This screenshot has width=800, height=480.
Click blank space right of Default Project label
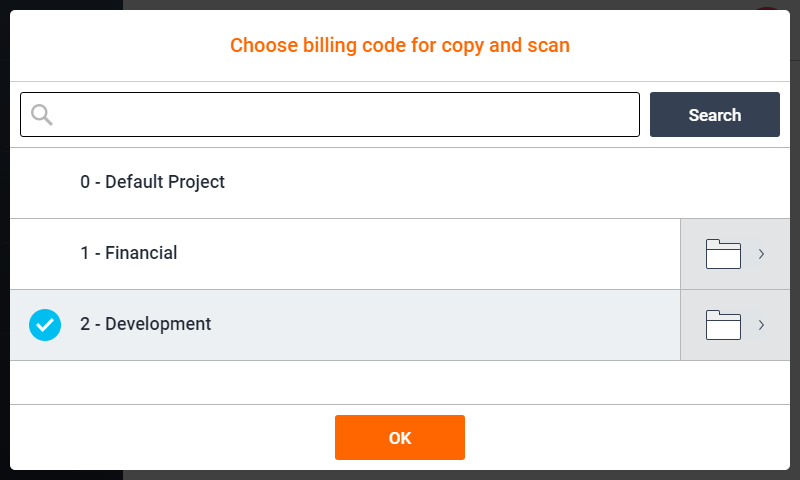click(500, 183)
